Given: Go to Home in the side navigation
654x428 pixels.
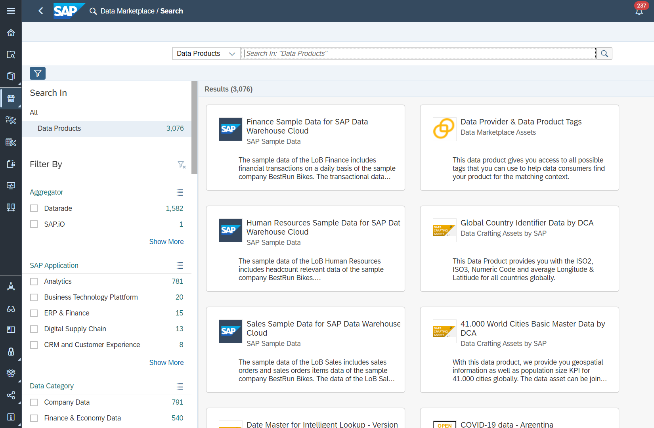Looking at the screenshot, I should (11, 33).
